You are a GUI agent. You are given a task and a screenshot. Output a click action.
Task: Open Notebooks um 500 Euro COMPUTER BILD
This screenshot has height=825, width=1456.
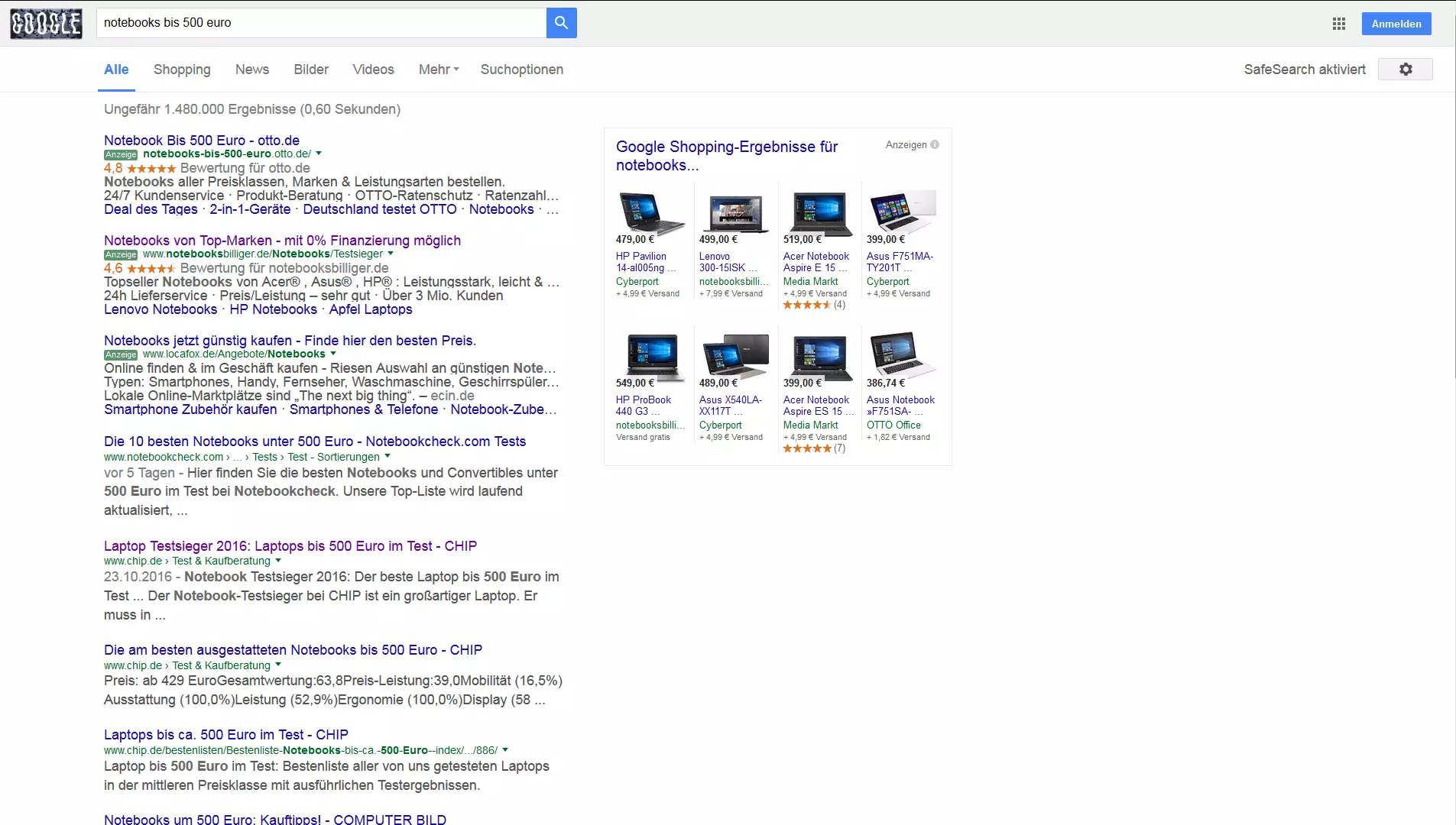click(x=275, y=819)
